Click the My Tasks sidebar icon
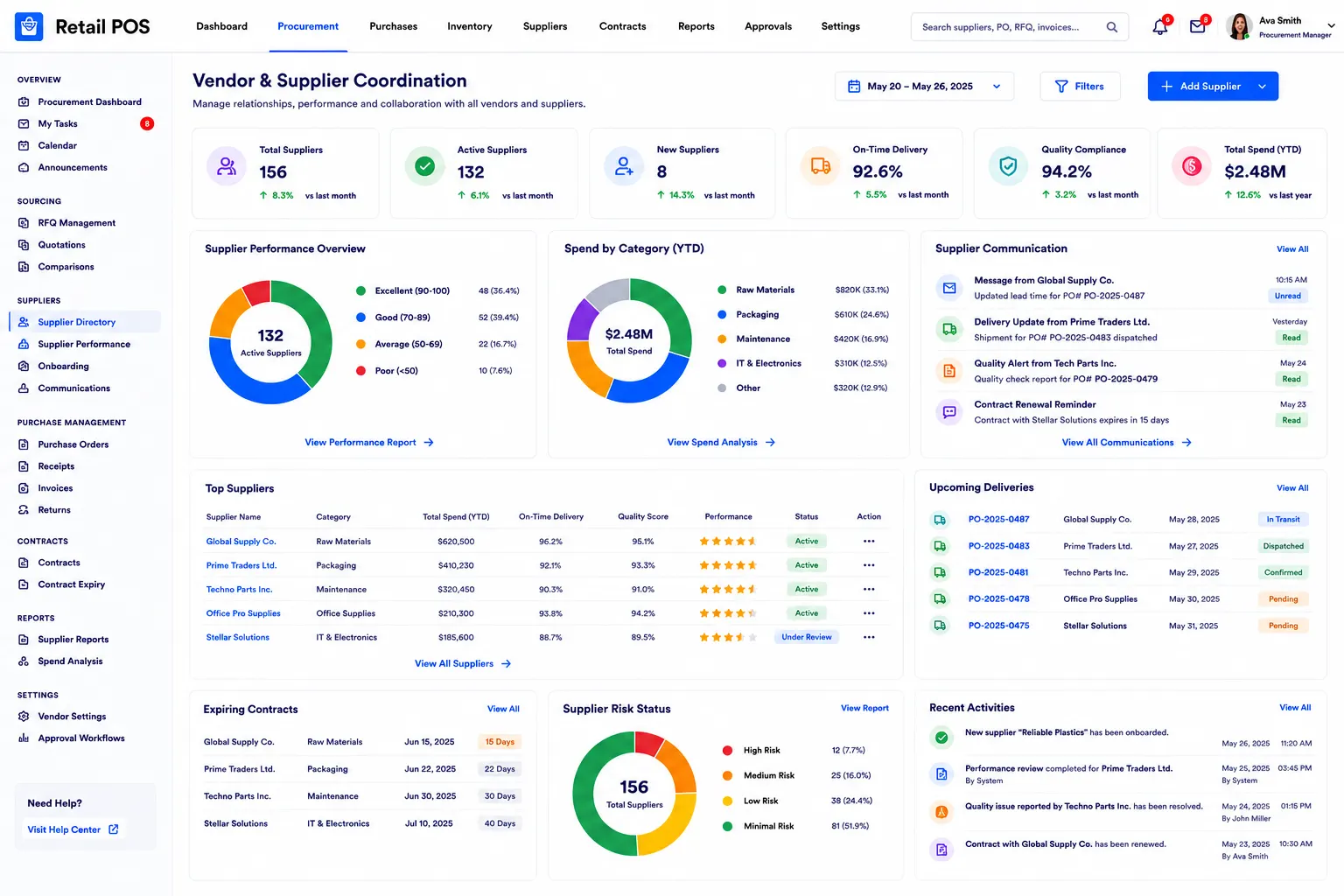1344x896 pixels. [24, 124]
